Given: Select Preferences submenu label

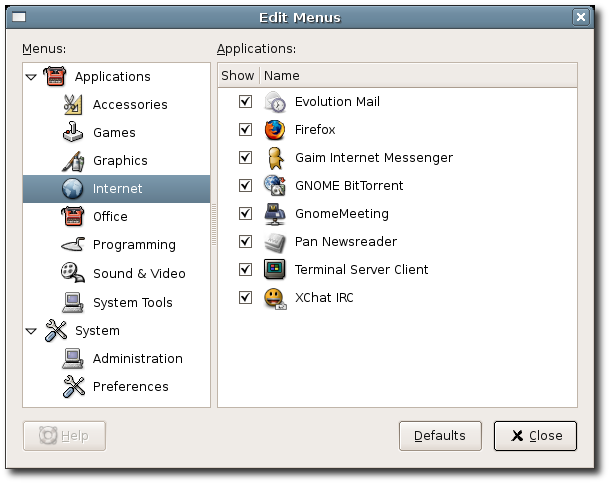Looking at the screenshot, I should 131,387.
